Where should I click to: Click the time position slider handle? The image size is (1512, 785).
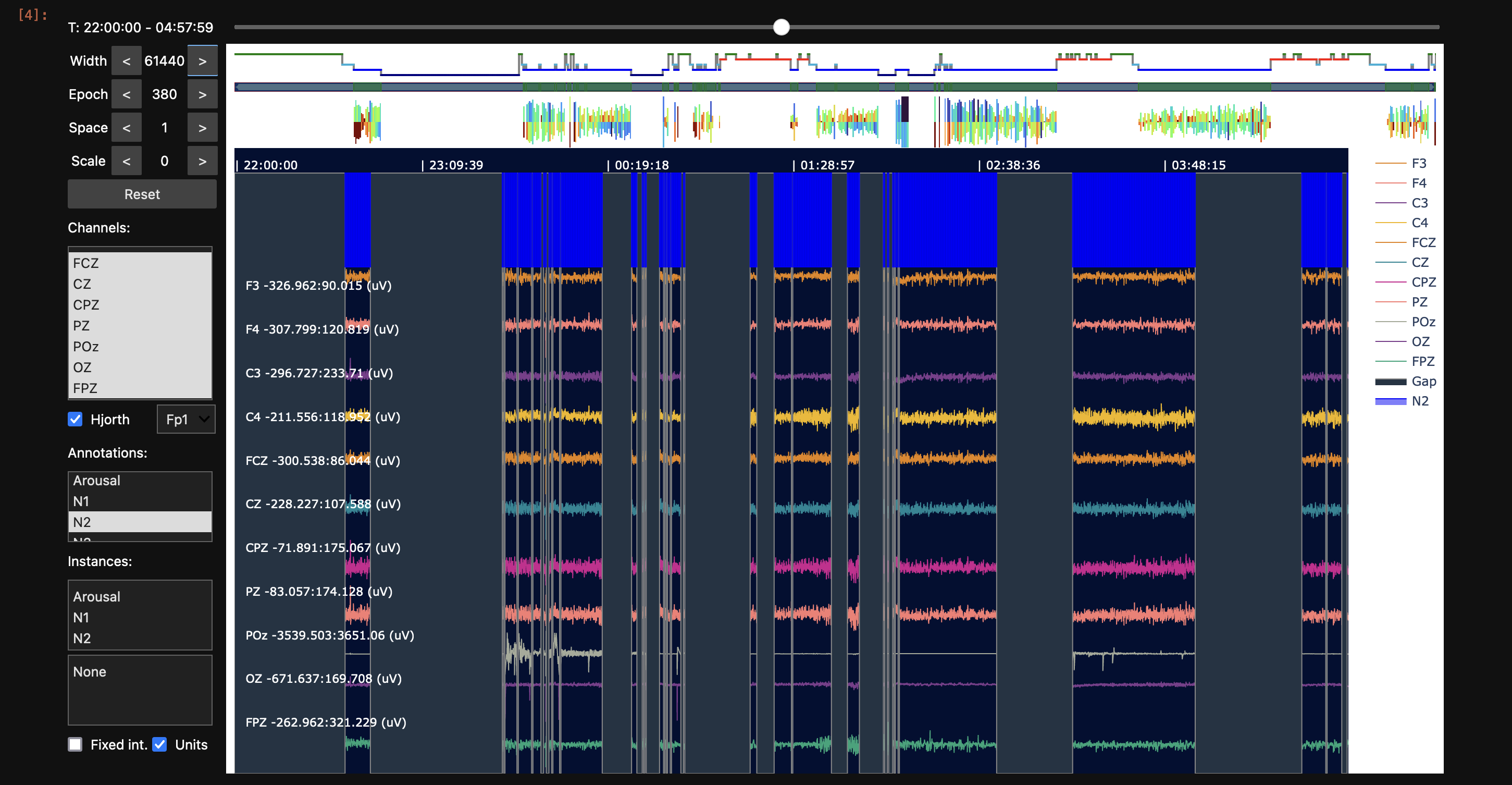coord(781,27)
